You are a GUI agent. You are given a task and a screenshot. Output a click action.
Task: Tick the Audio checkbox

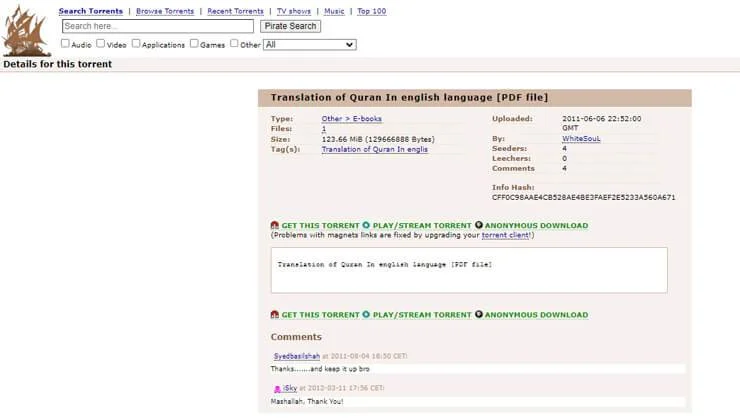click(x=65, y=43)
